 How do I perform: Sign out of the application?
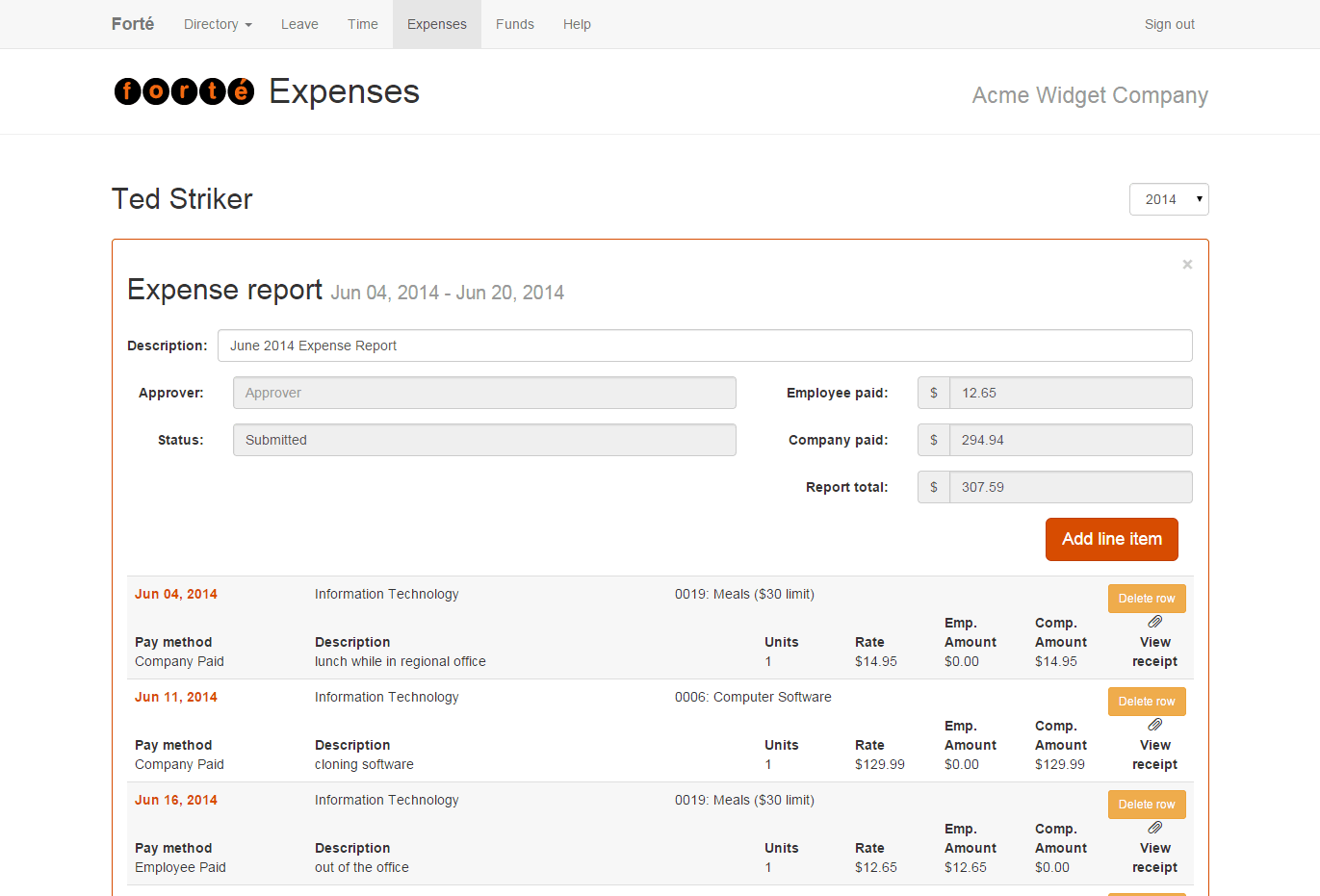tap(1170, 24)
